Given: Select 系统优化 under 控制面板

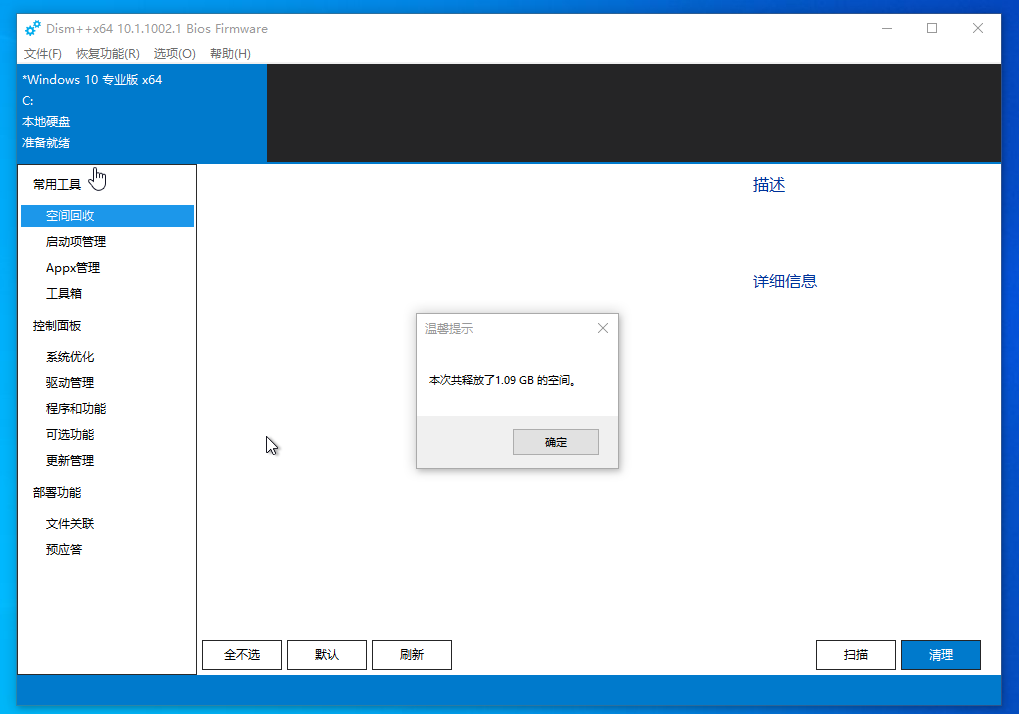Looking at the screenshot, I should point(70,357).
